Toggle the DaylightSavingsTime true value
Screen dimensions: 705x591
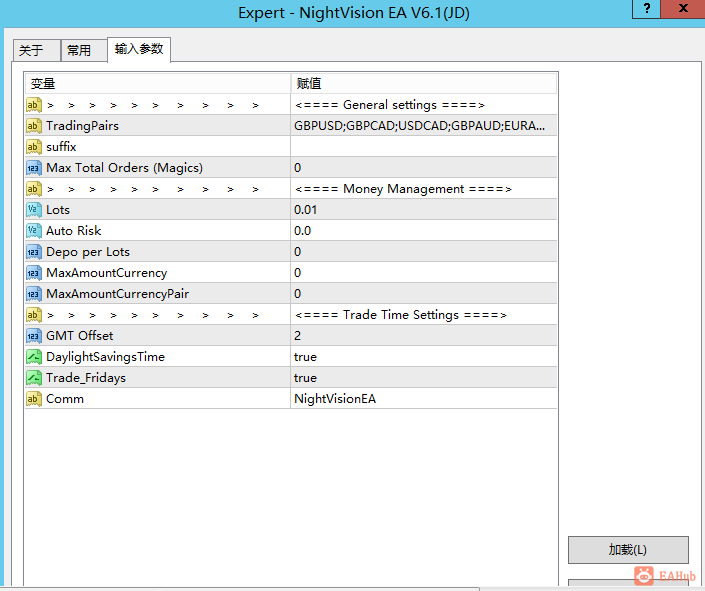click(424, 357)
